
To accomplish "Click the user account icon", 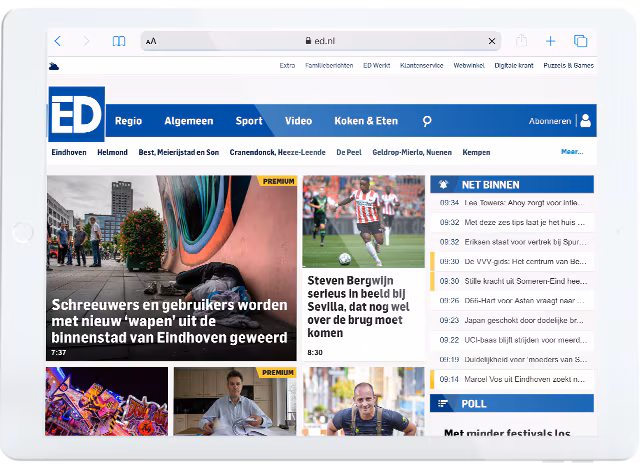I will pyautogui.click(x=585, y=121).
